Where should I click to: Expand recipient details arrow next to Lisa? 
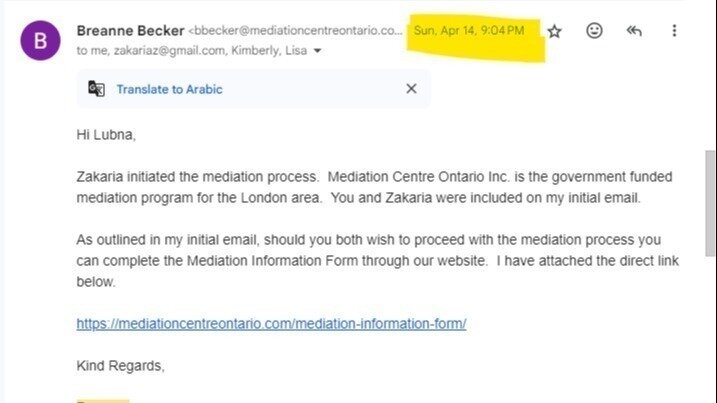[317, 51]
